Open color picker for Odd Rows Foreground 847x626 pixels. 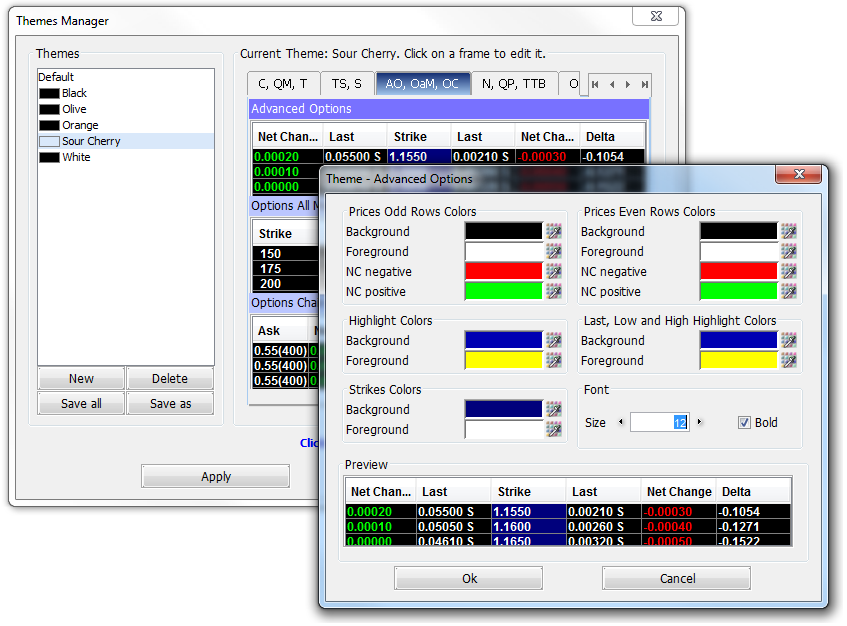pos(554,251)
